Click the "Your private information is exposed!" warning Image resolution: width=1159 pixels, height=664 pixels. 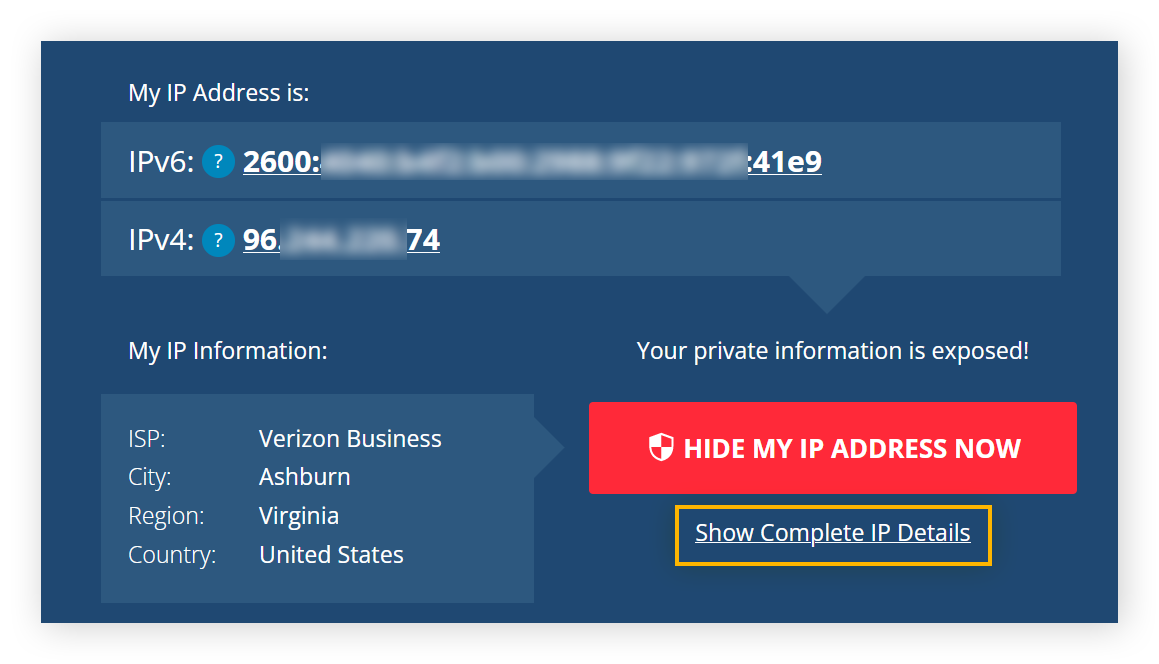point(832,351)
